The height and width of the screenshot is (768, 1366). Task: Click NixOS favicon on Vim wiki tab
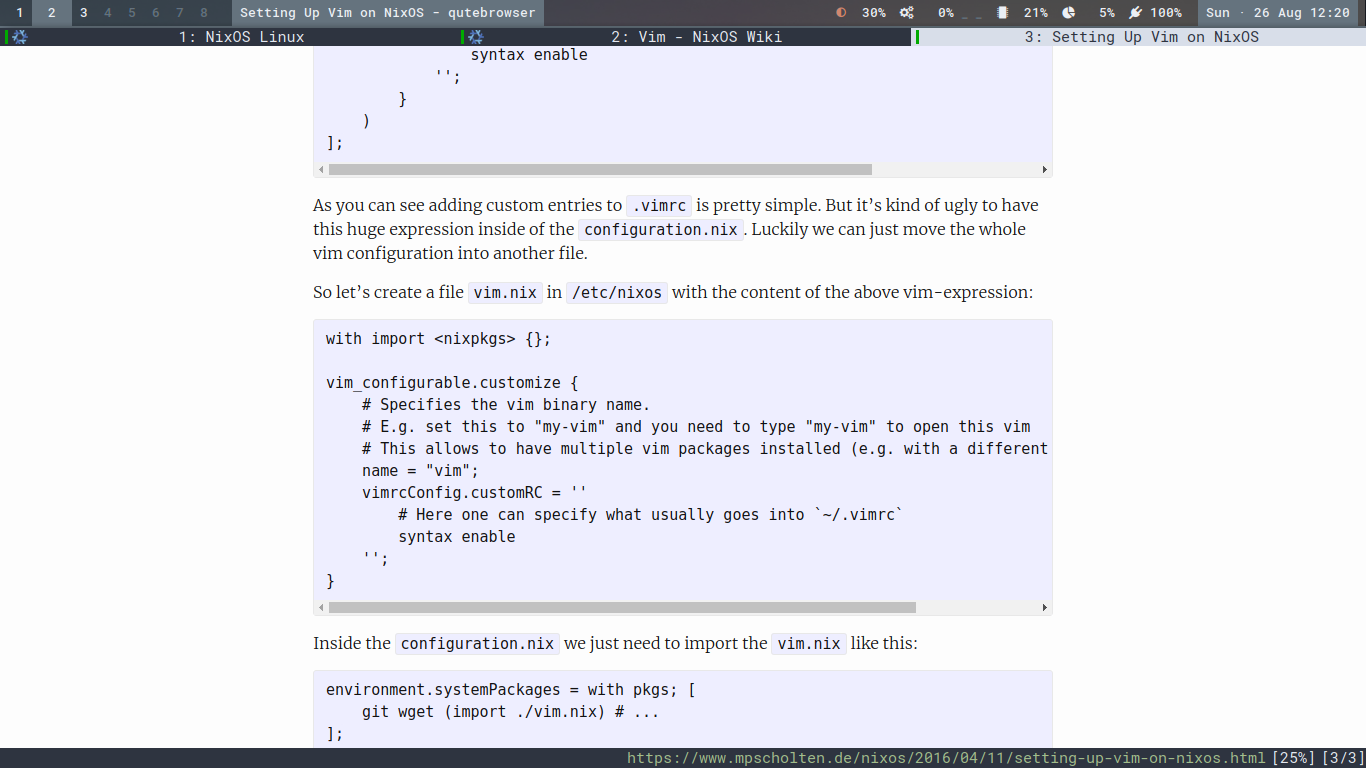[476, 37]
